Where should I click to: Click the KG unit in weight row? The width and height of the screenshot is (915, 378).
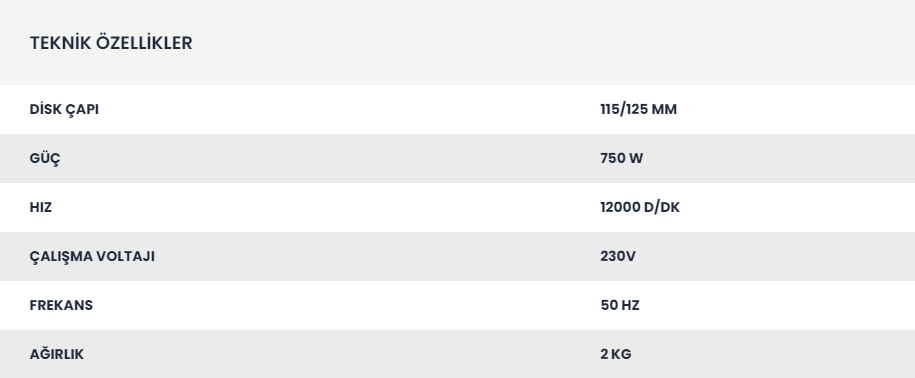pyautogui.click(x=621, y=355)
